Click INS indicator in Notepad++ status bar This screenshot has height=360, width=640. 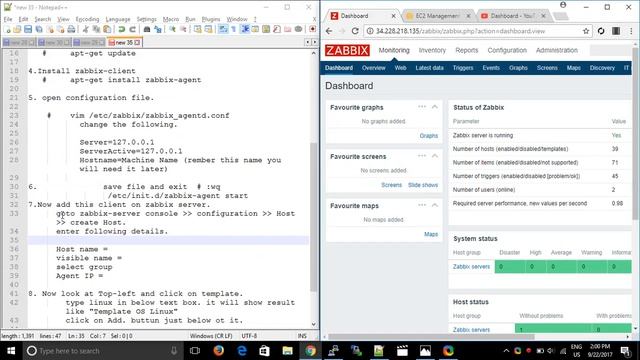pyautogui.click(x=302, y=336)
